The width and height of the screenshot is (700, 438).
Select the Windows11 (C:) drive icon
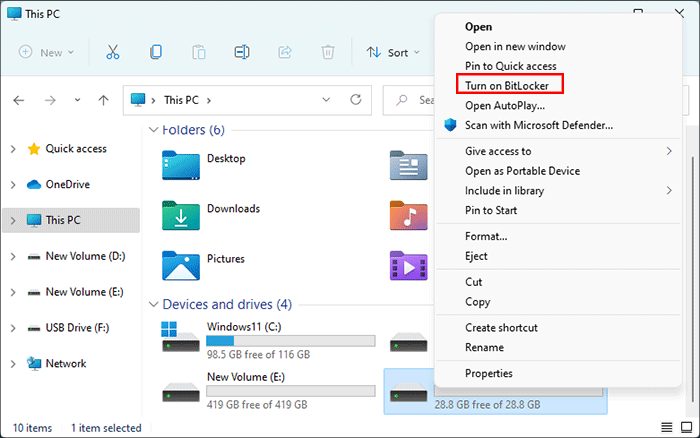[x=180, y=337]
